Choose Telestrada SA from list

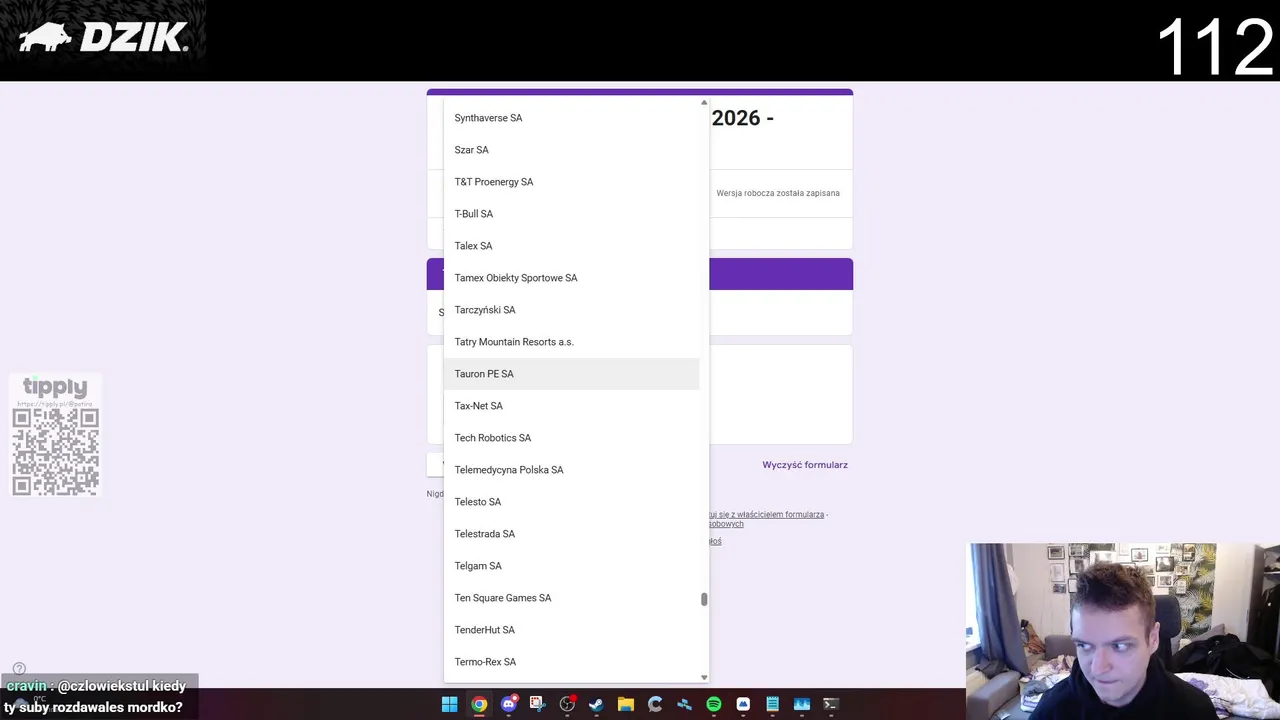(571, 534)
